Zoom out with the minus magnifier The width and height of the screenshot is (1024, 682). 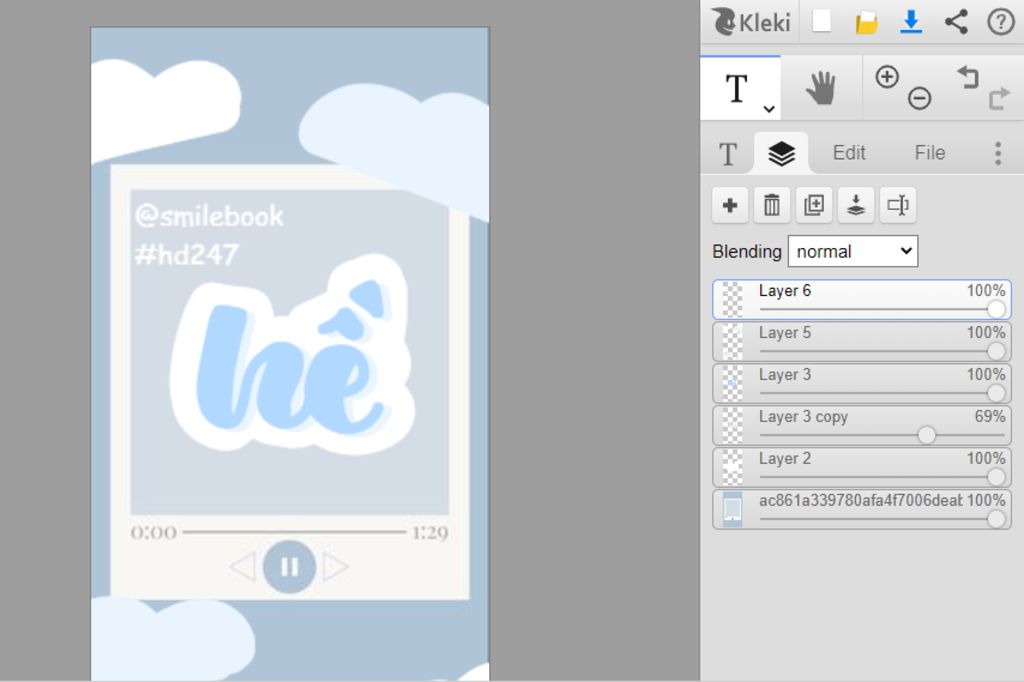[919, 99]
